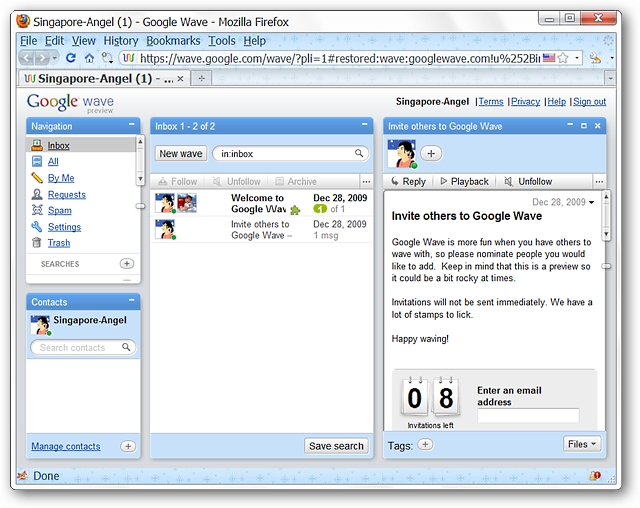Screen dimensions: 640x508
Task: Open the list all tabs dropdown
Action: click(611, 78)
